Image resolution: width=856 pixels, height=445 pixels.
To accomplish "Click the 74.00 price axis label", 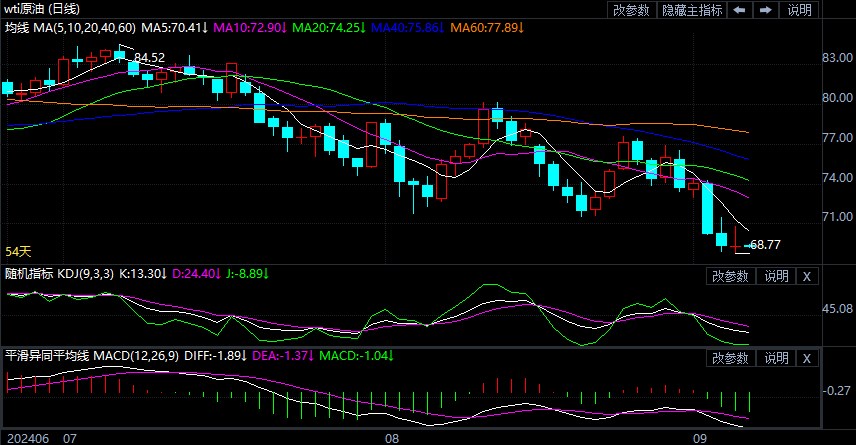I will tap(837, 177).
